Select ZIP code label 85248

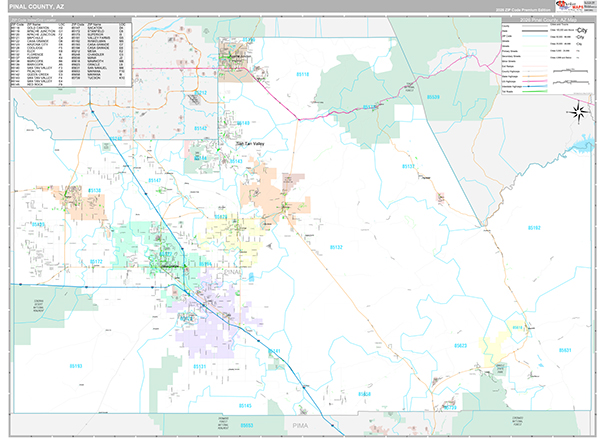tap(116, 138)
